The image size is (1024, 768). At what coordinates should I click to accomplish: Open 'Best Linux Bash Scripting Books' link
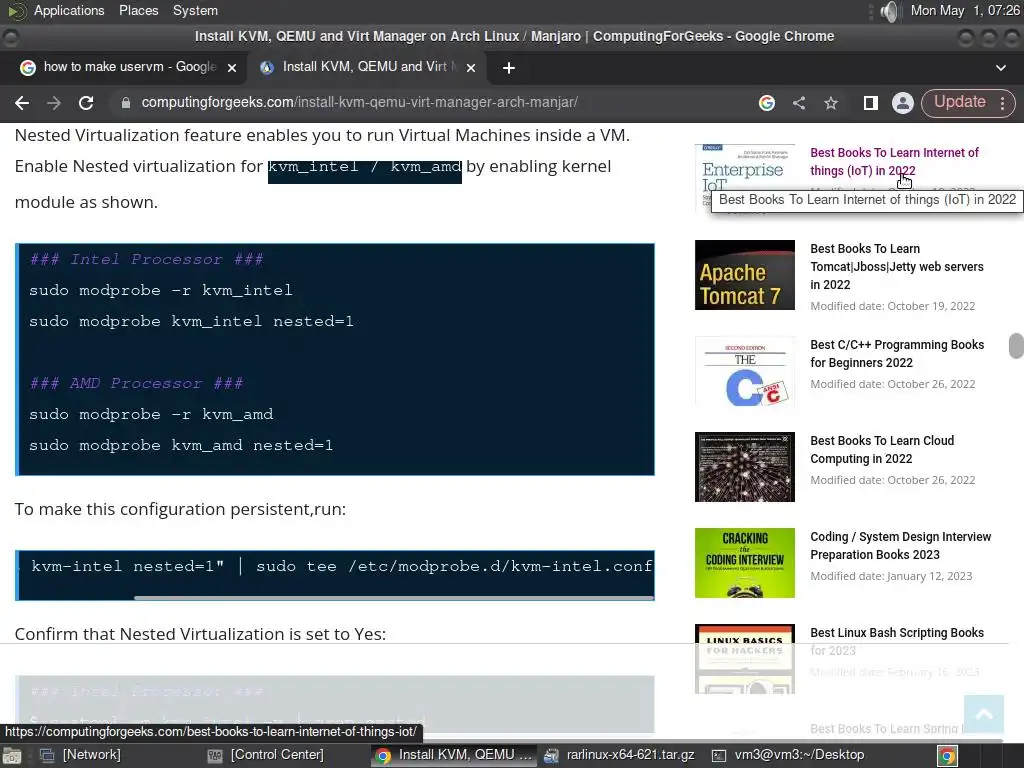tap(897, 641)
